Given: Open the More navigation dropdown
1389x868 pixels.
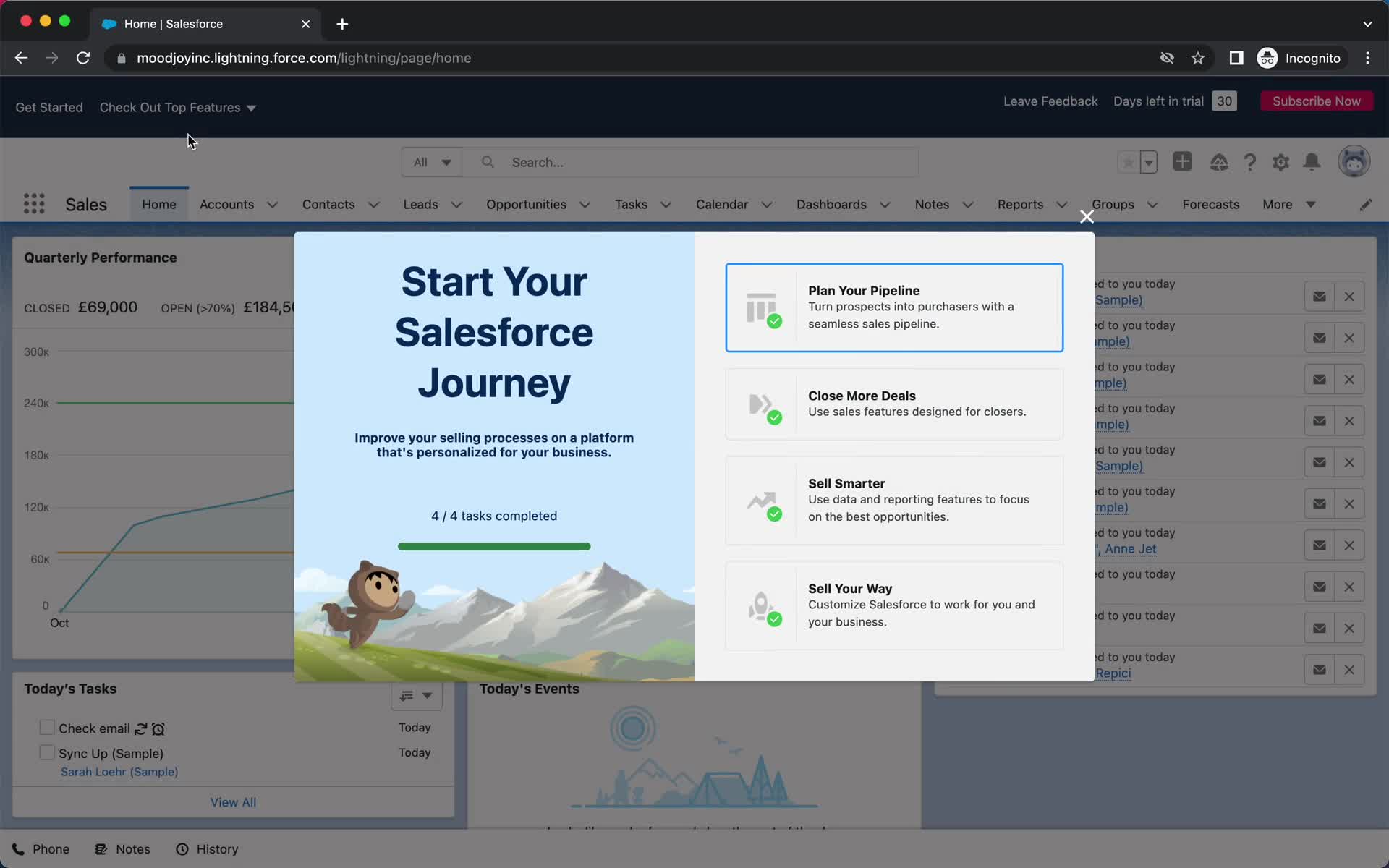Looking at the screenshot, I should click(x=1288, y=205).
